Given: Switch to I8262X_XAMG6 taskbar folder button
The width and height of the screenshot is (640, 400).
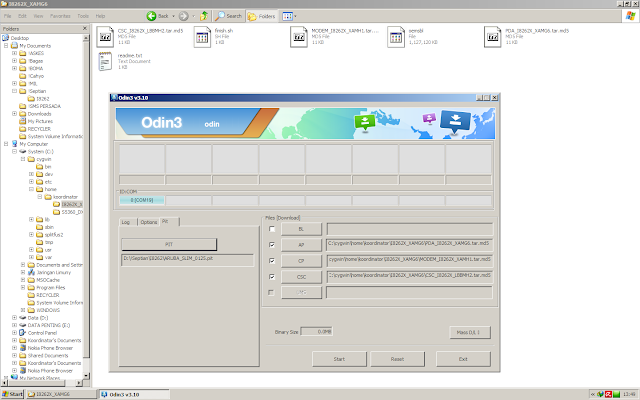Looking at the screenshot, I should click(61, 394).
